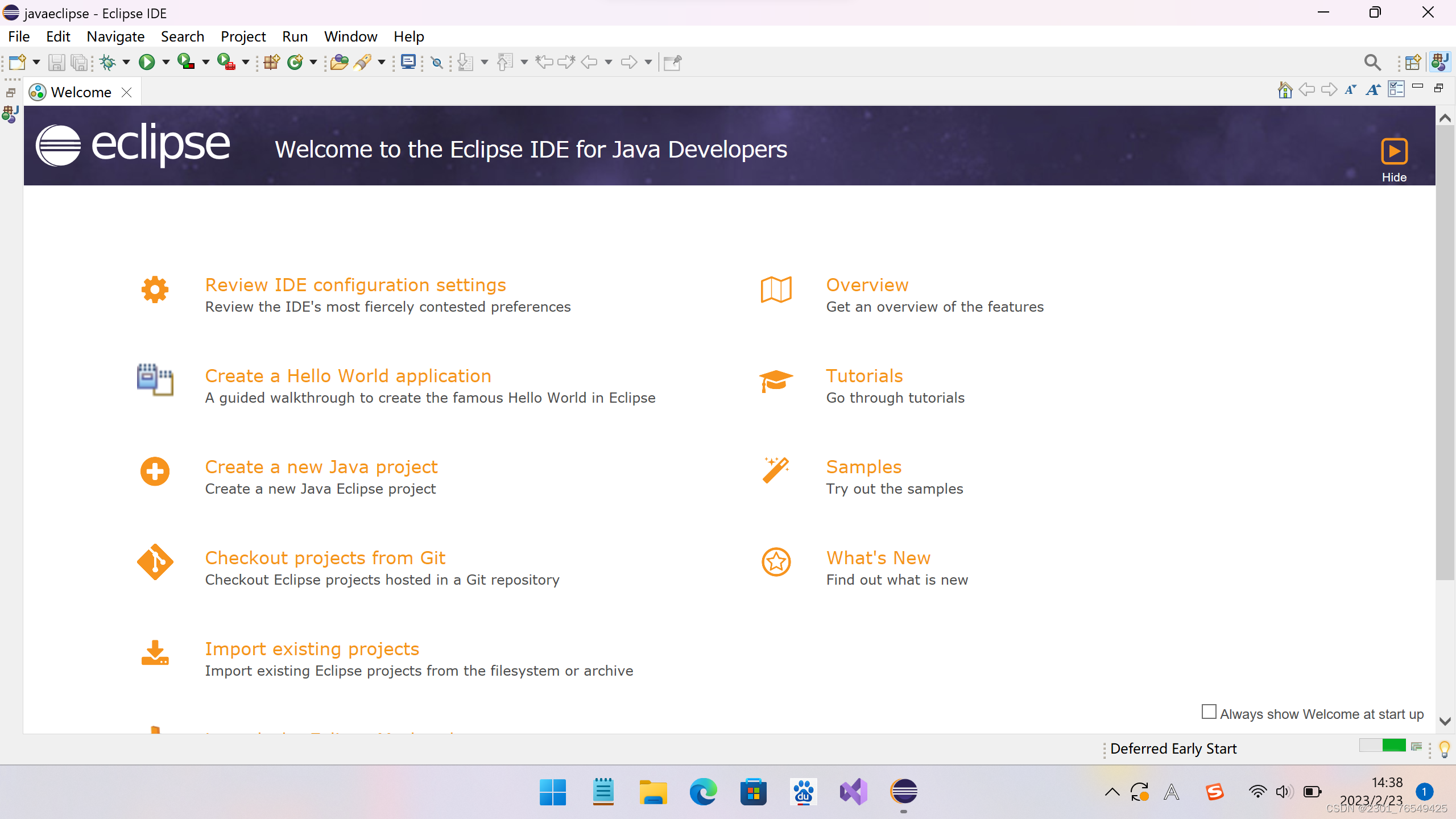Click the Welcome Home icon
1456x819 pixels.
pos(1285,90)
